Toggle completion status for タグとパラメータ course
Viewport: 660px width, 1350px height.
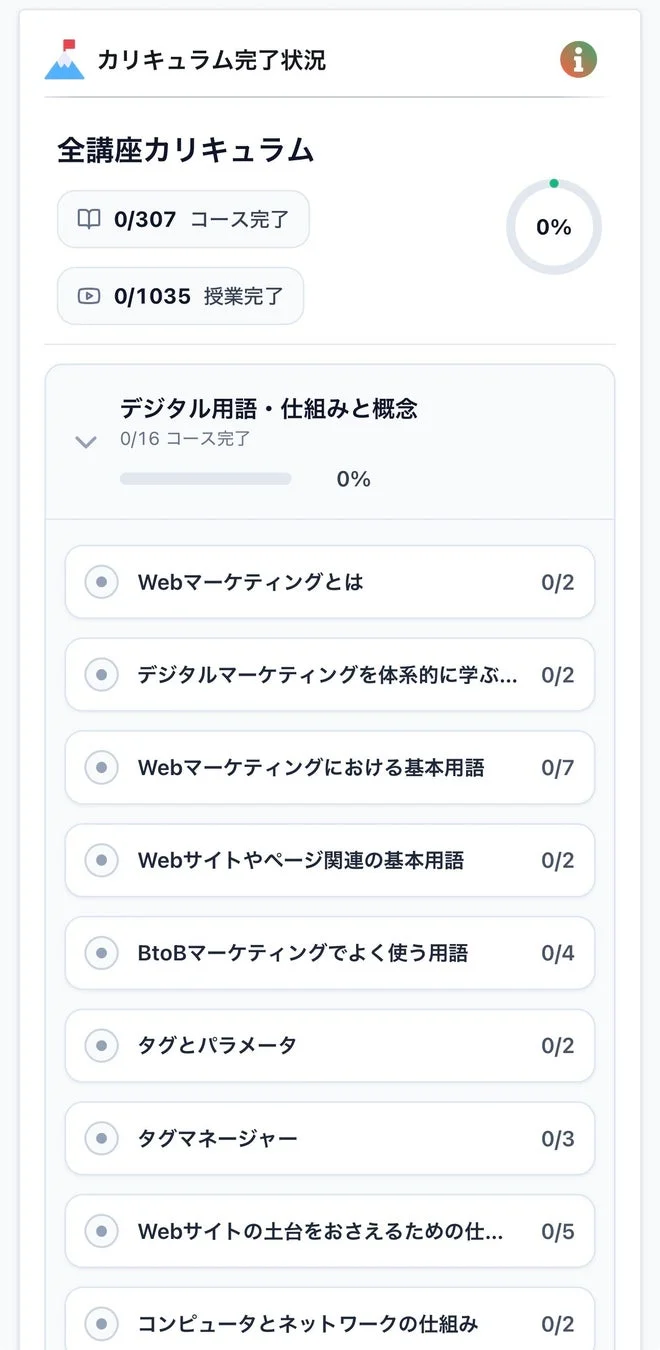pos(100,1045)
